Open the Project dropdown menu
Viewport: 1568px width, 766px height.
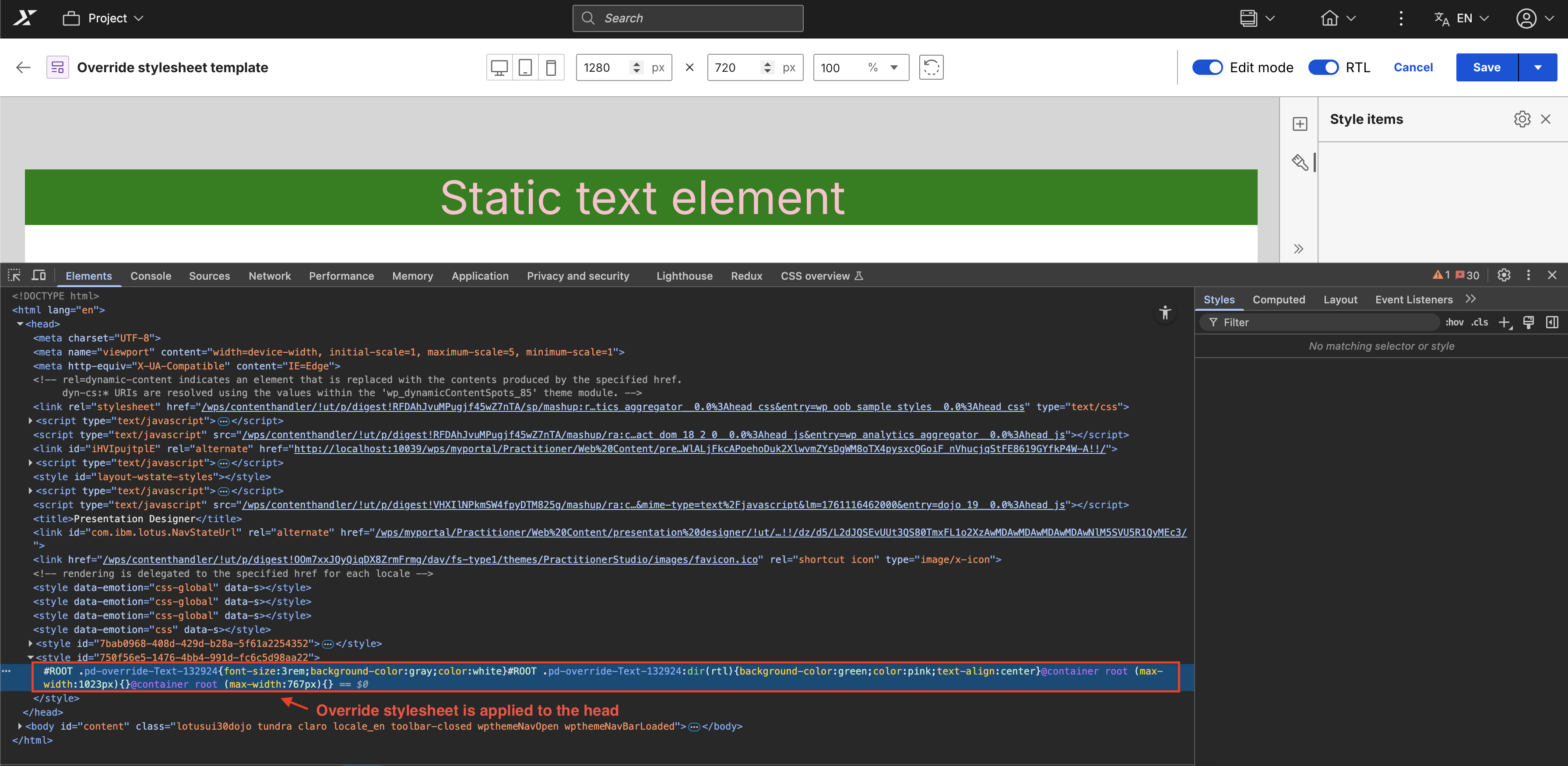point(103,18)
